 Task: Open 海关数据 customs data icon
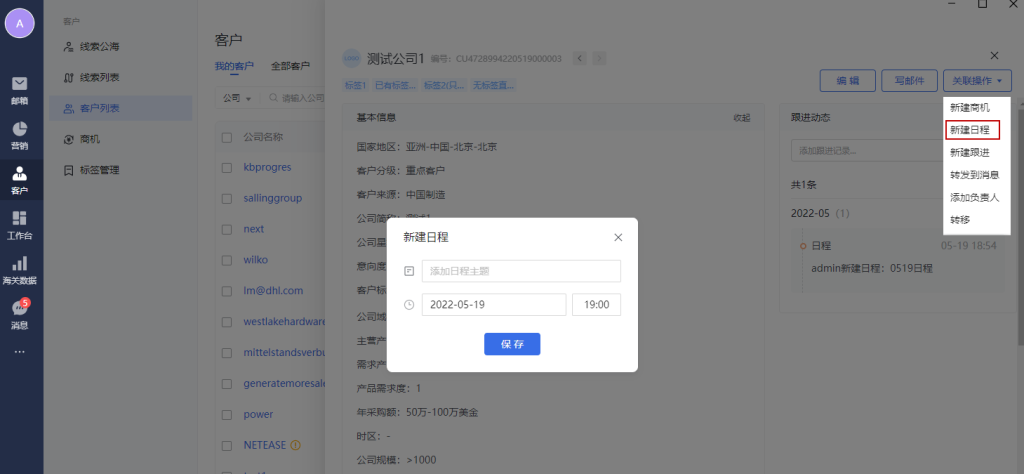pyautogui.click(x=20, y=270)
